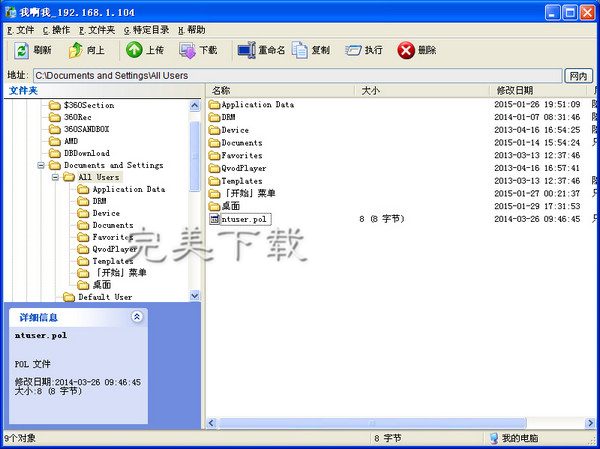Image resolution: width=600 pixels, height=449 pixels.
Task: Click the 2014-01-07 08:31:46 date cell
Action: tap(537, 117)
